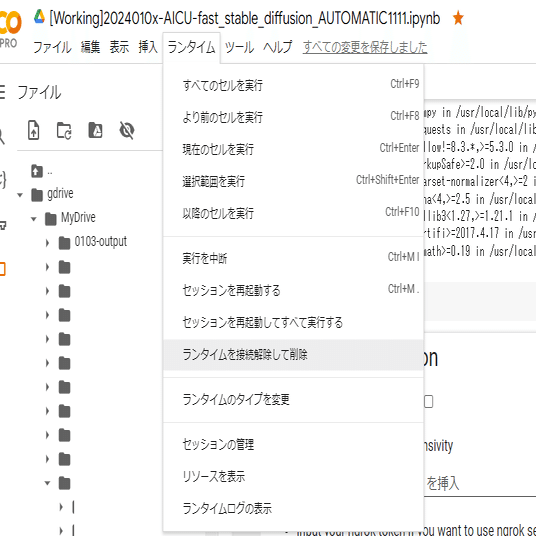The height and width of the screenshot is (536, 536).
Task: Choose ランタイムログの表示
Action: 293,508
